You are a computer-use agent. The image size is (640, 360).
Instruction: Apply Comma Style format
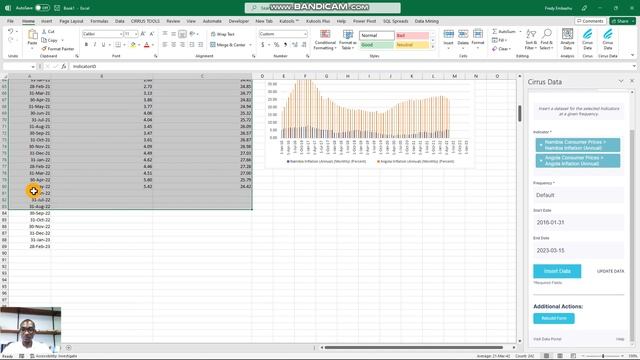[x=285, y=44]
